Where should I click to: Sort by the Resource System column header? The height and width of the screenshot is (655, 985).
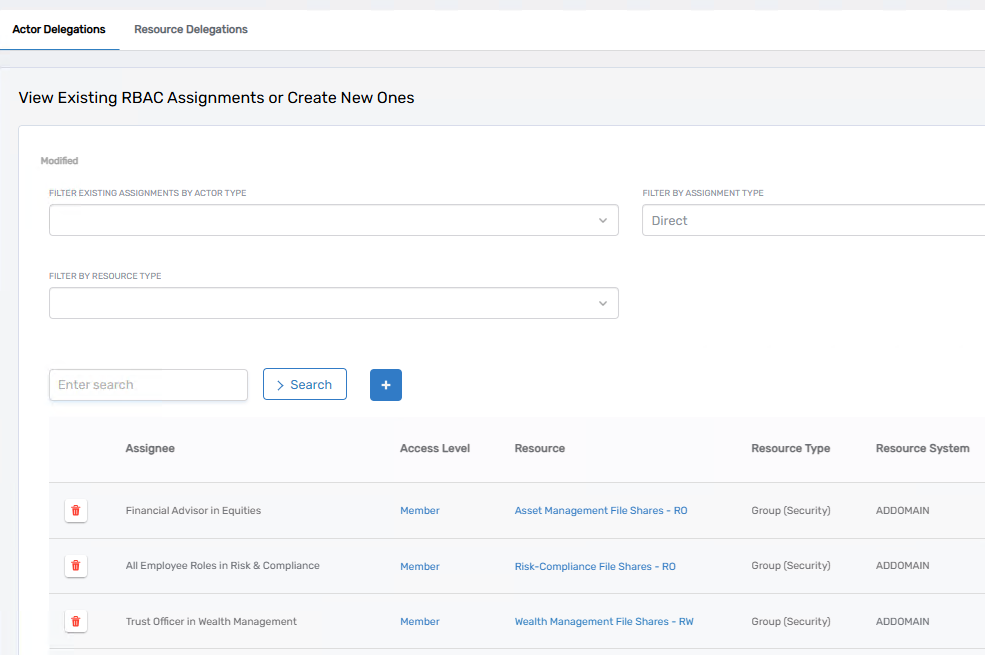922,448
